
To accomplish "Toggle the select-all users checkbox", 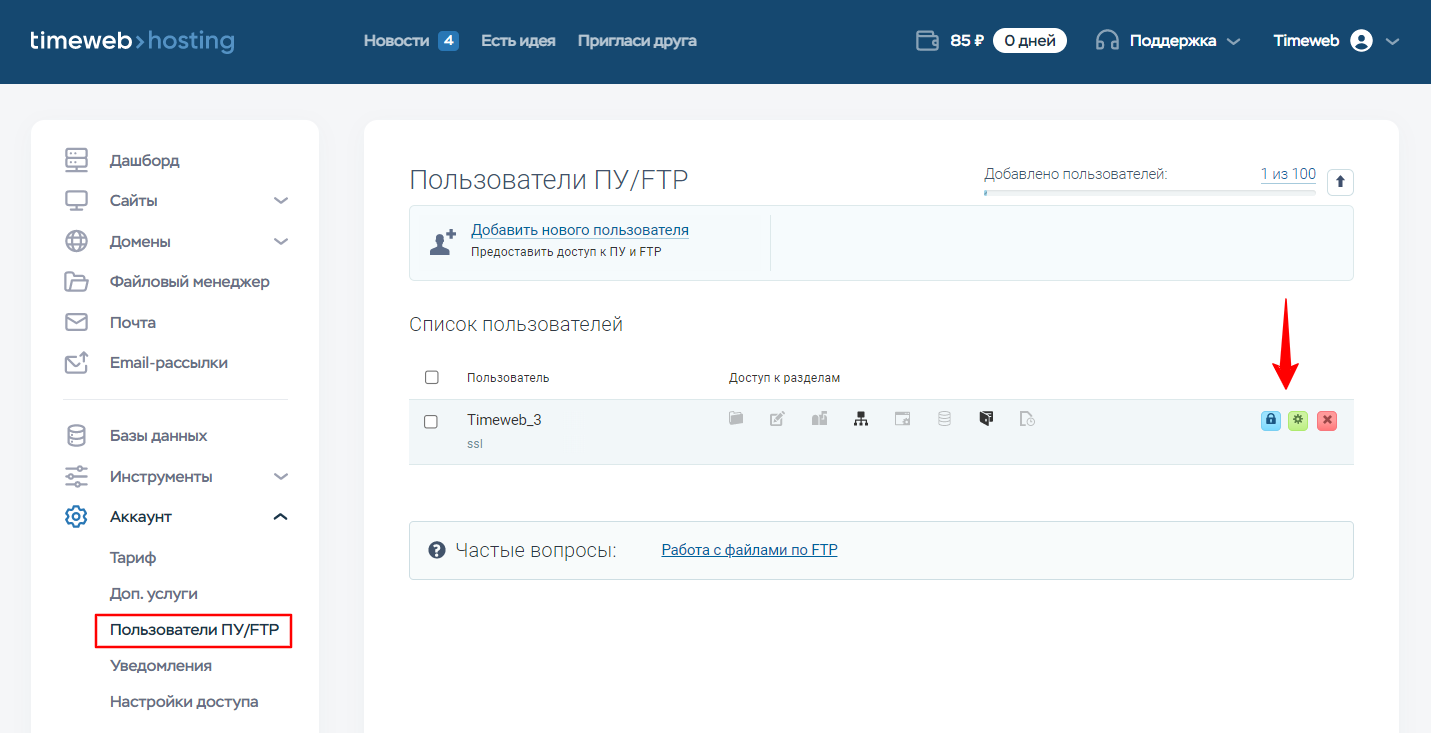I will (x=432, y=378).
